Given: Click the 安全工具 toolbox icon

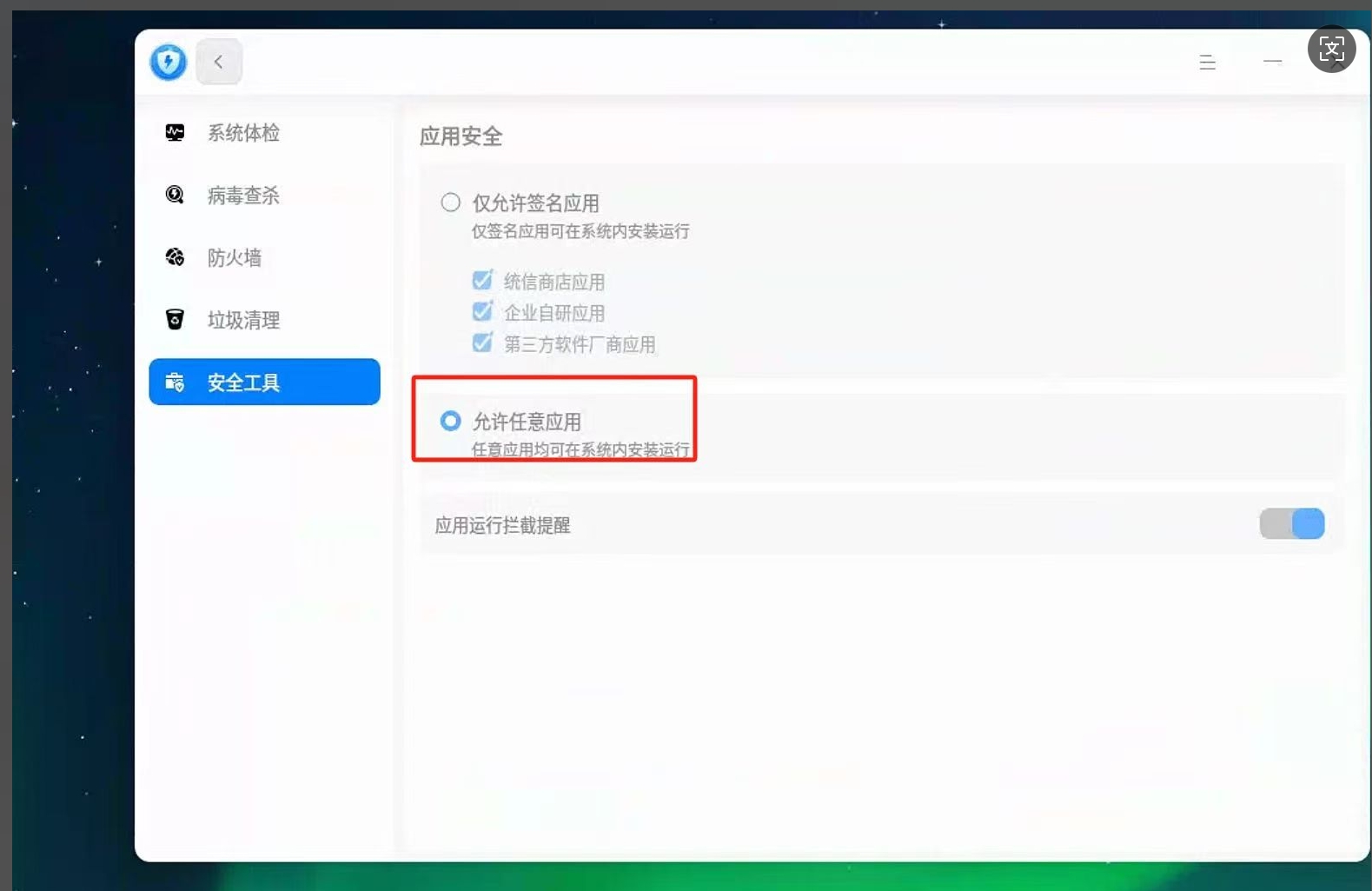Looking at the screenshot, I should [175, 382].
